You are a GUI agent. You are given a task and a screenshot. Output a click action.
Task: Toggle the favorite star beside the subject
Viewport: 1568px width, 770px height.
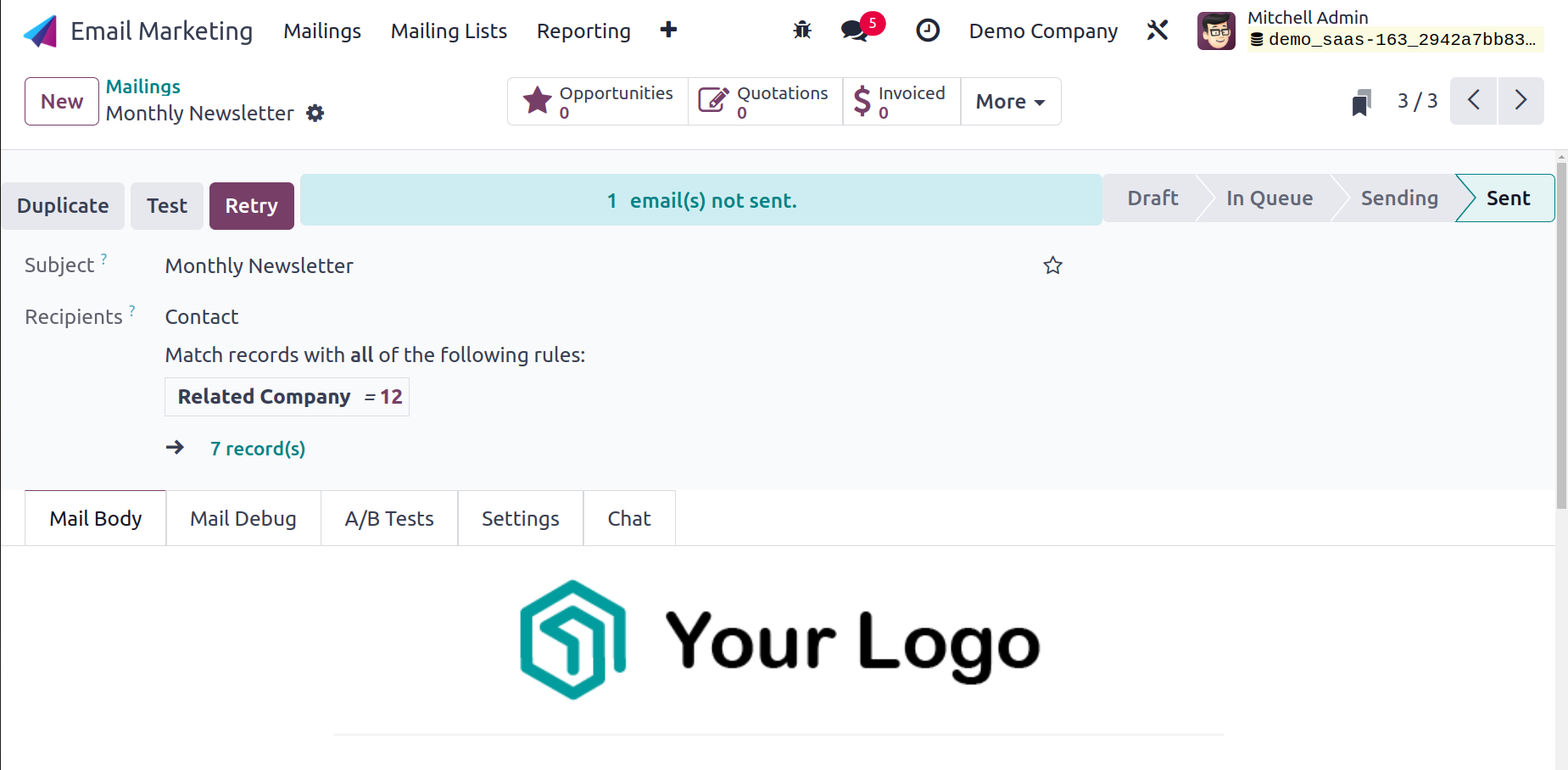point(1052,265)
